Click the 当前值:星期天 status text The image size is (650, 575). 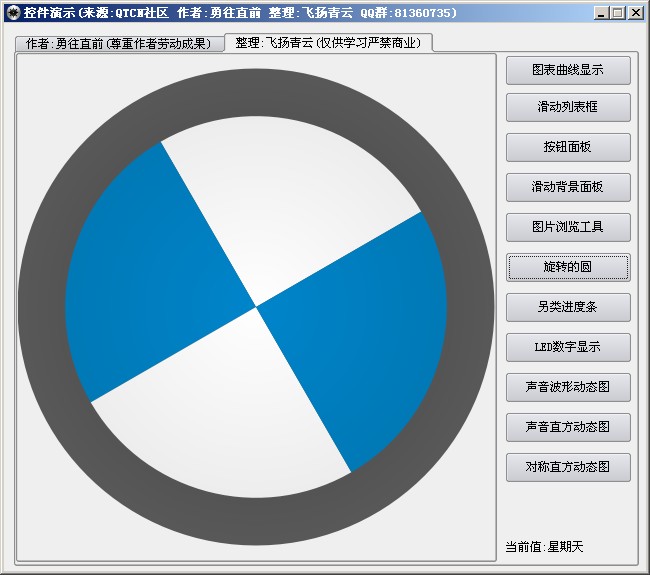point(544,547)
